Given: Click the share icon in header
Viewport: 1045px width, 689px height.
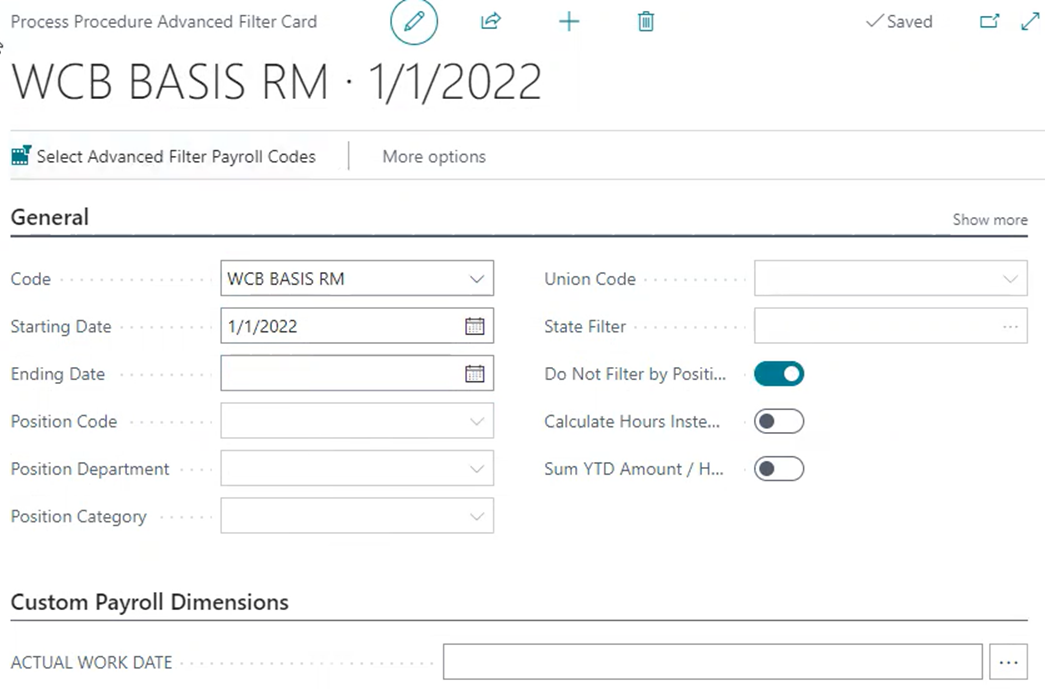Looking at the screenshot, I should click(490, 21).
